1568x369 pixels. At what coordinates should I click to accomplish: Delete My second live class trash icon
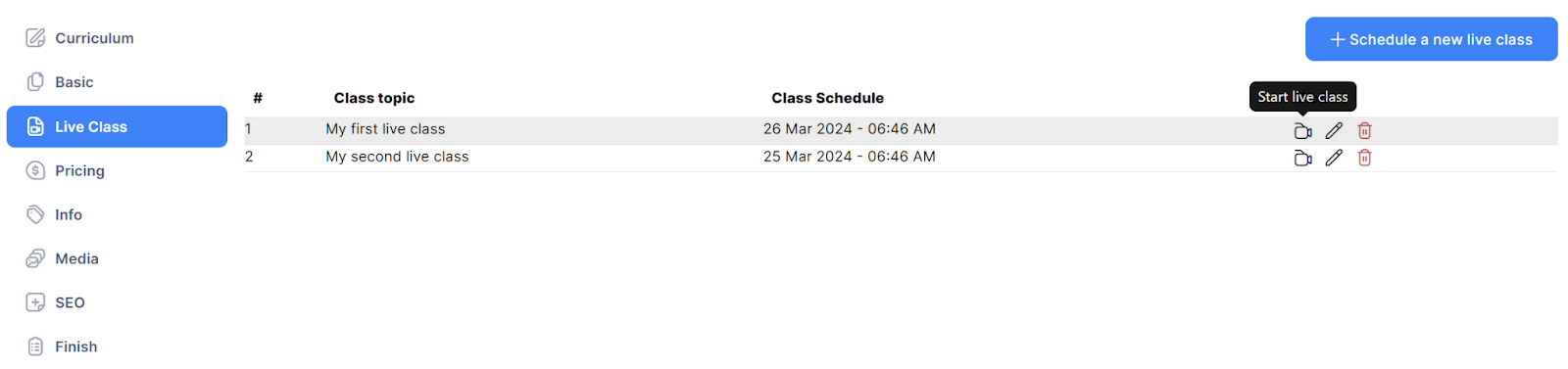click(1364, 159)
